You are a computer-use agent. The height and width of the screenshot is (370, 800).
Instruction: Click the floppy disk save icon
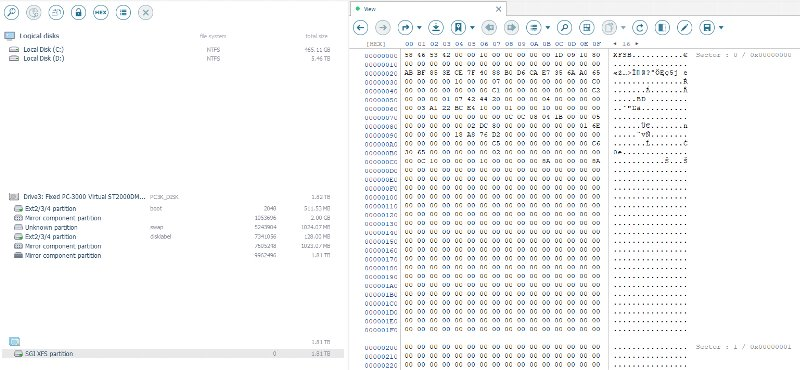coord(707,27)
